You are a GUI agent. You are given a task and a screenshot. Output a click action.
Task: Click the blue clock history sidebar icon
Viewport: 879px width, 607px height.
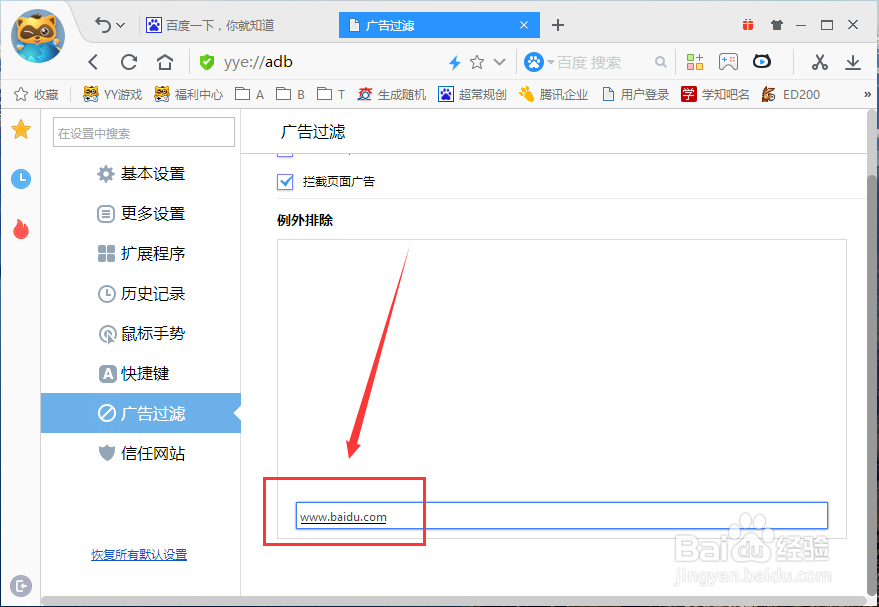pos(21,179)
